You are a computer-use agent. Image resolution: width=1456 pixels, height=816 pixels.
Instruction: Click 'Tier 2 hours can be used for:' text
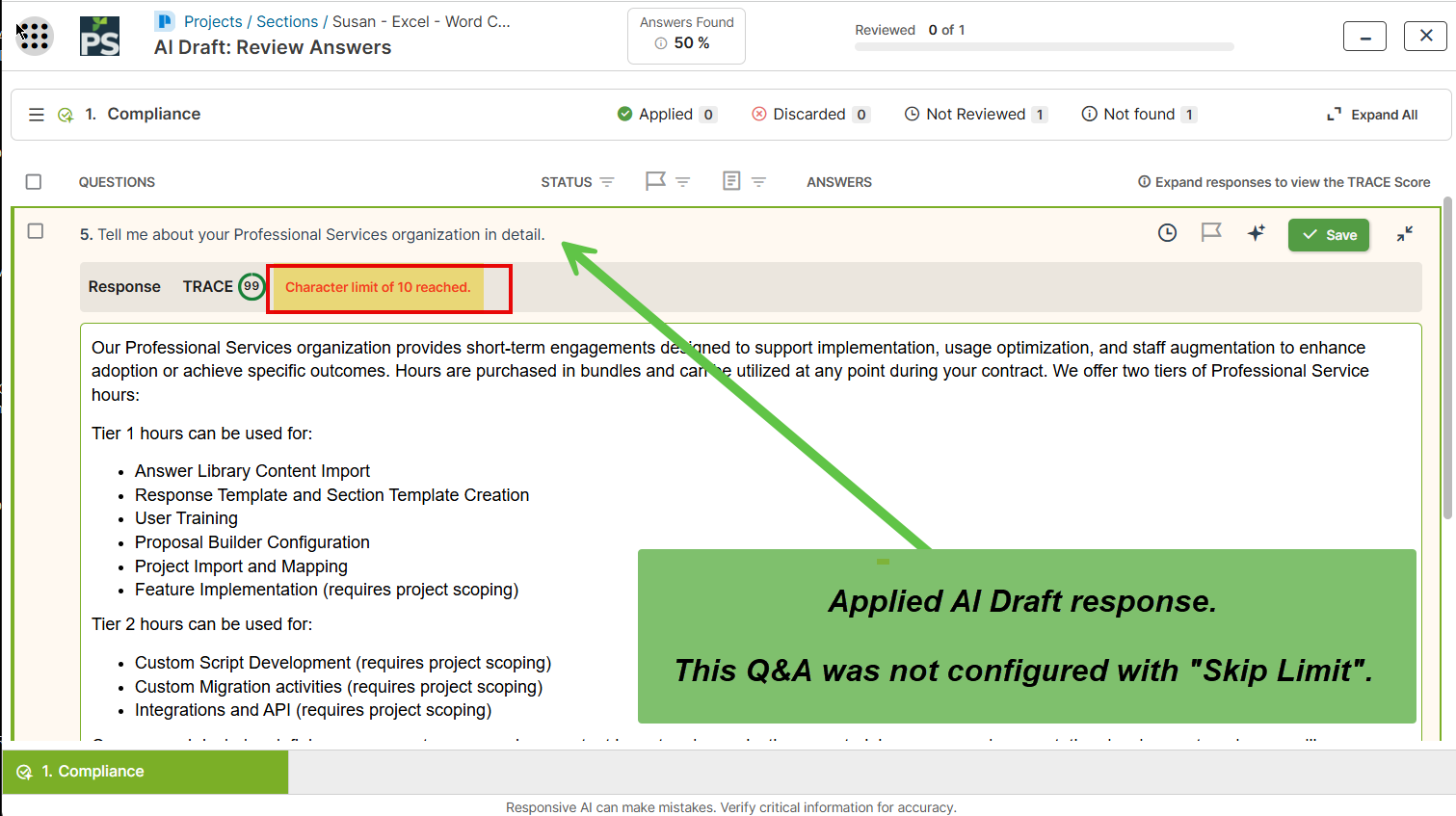[x=202, y=624]
